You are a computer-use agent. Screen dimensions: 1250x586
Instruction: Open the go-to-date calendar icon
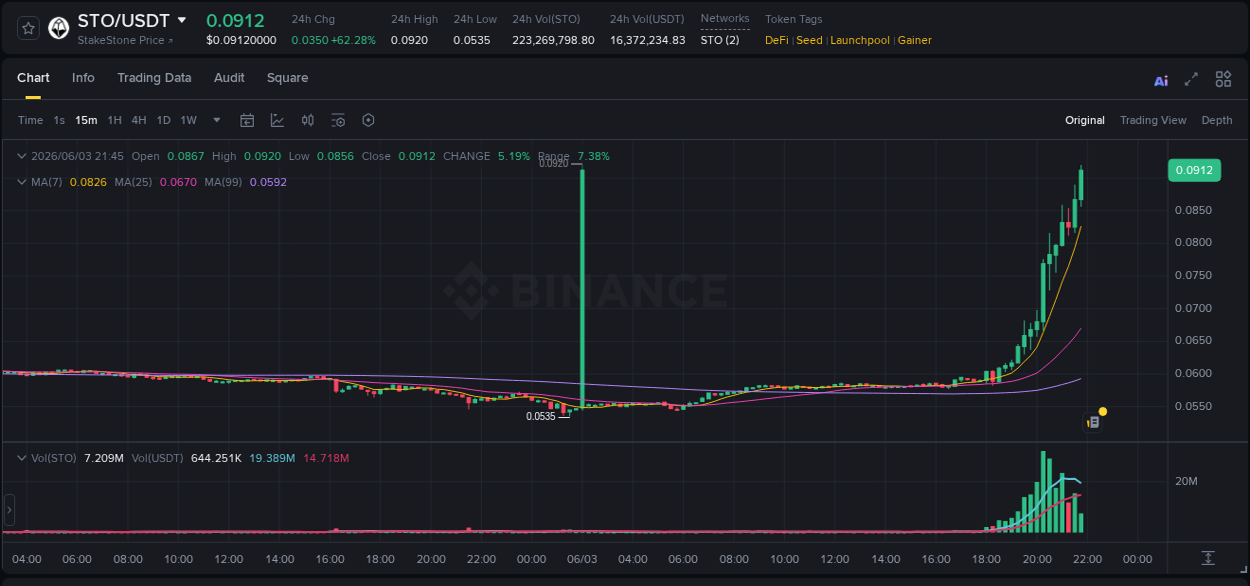247,120
